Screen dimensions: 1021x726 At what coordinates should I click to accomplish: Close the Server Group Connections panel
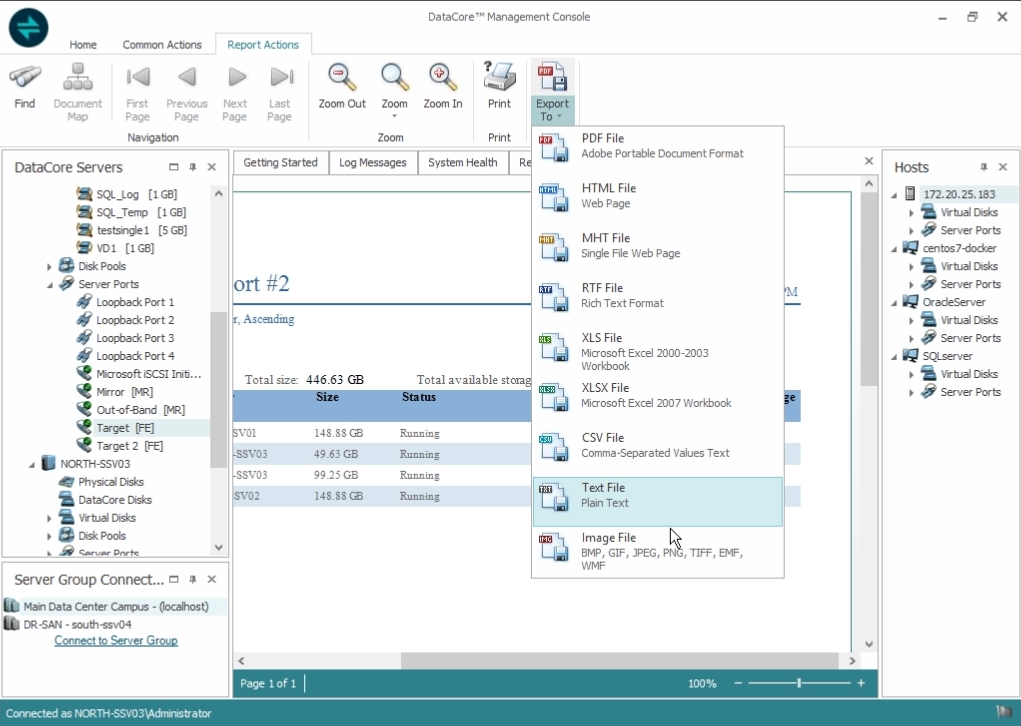[x=212, y=579]
